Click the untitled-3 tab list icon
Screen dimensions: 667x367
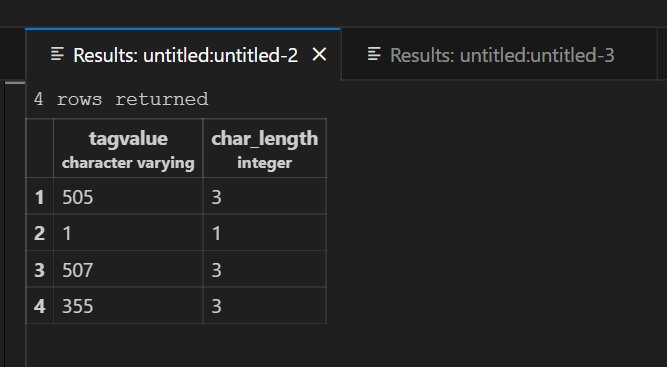[374, 54]
